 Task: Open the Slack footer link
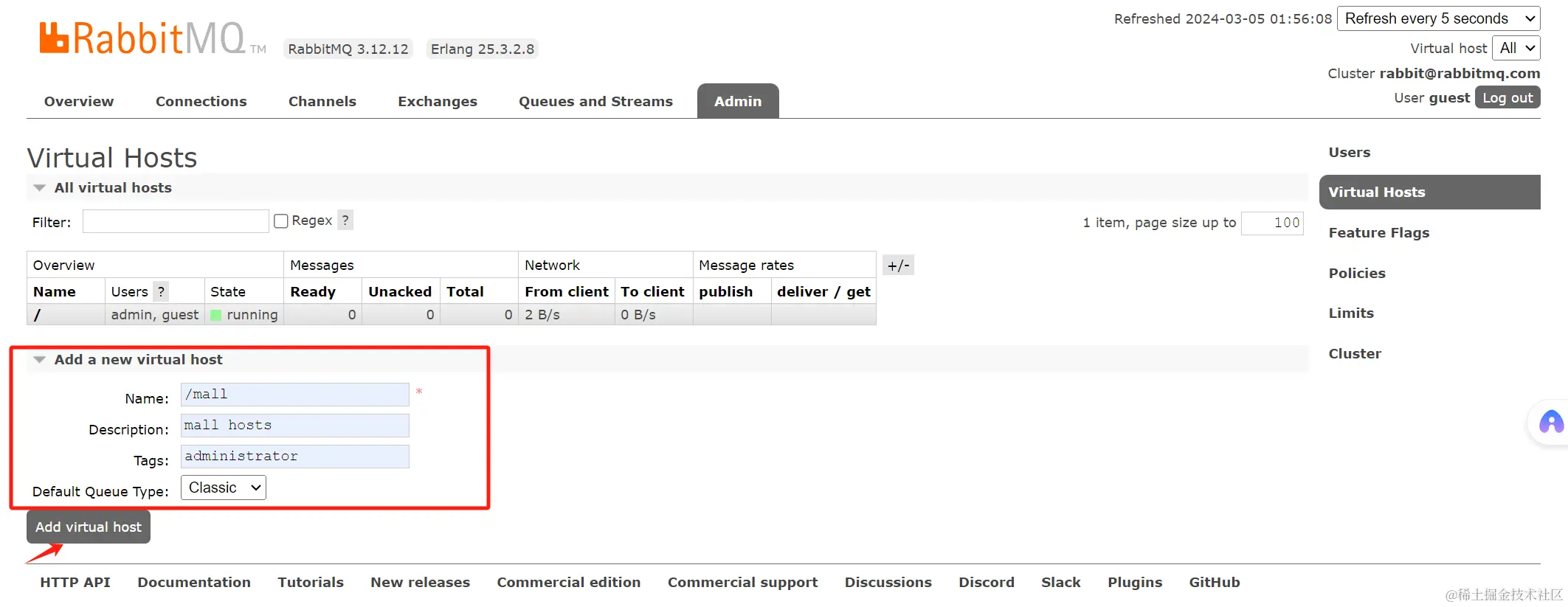click(1061, 582)
